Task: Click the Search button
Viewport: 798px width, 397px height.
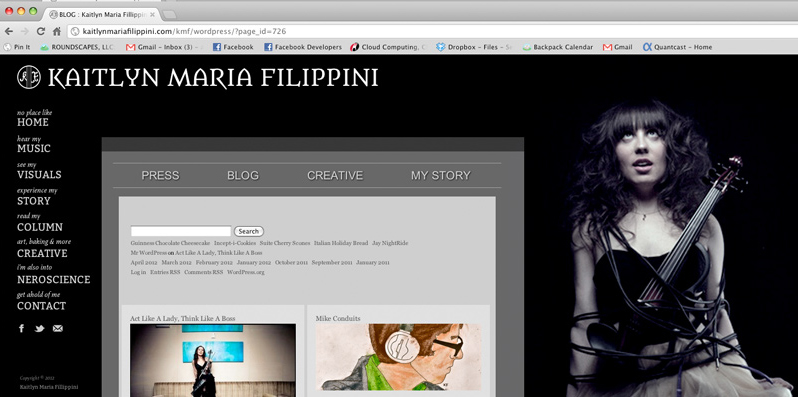Action: pyautogui.click(x=249, y=231)
